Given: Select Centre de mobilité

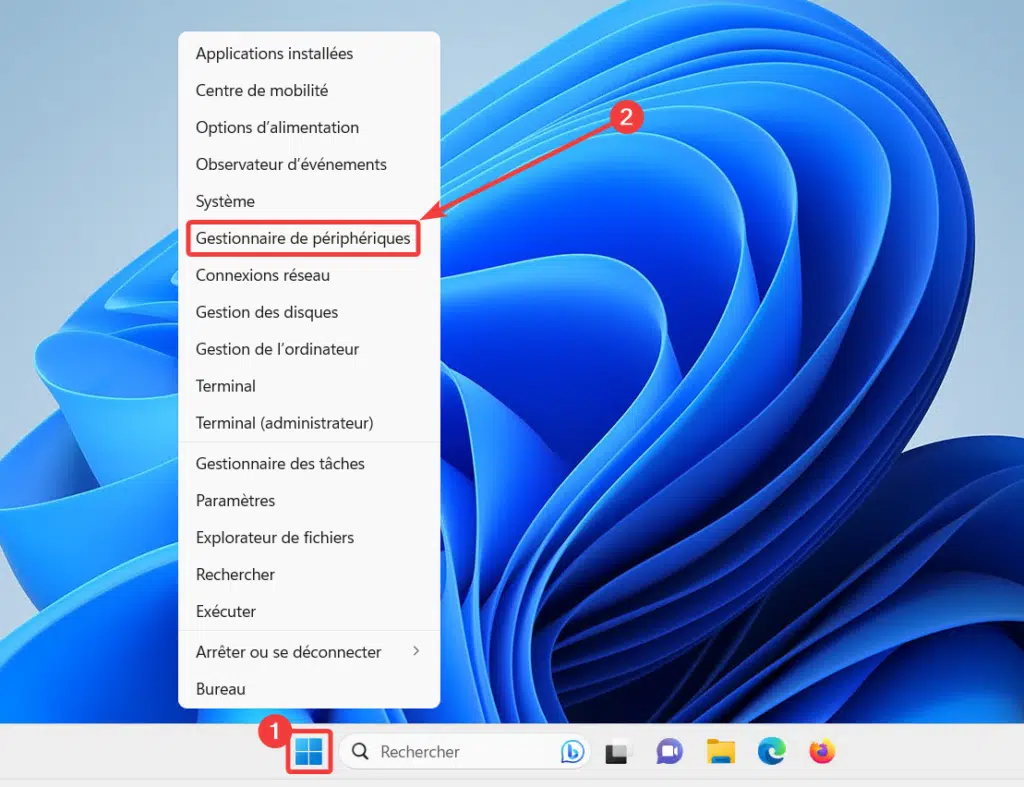Looking at the screenshot, I should point(309,90).
